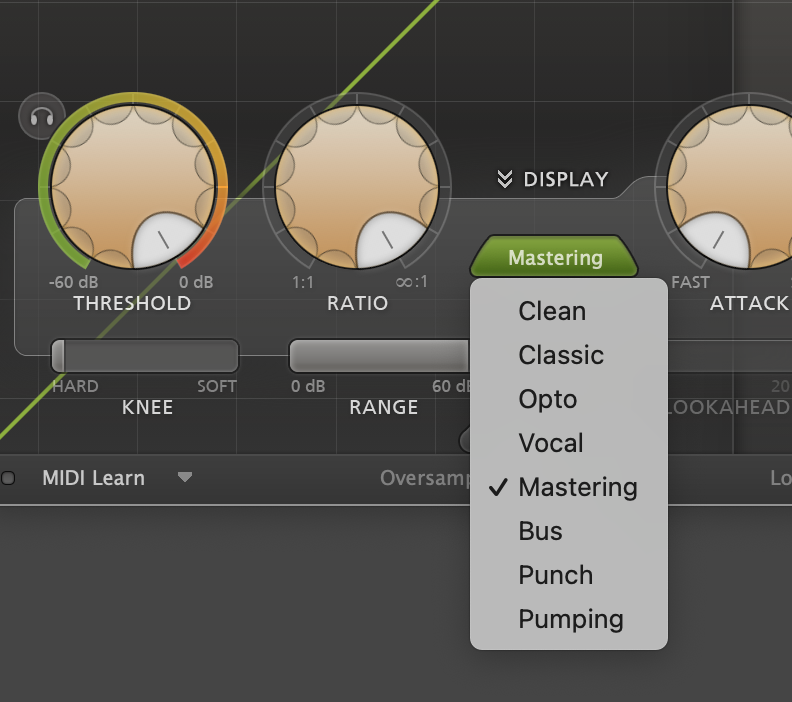Open the MIDI Learn dropdown arrow
This screenshot has width=792, height=702.
click(185, 477)
